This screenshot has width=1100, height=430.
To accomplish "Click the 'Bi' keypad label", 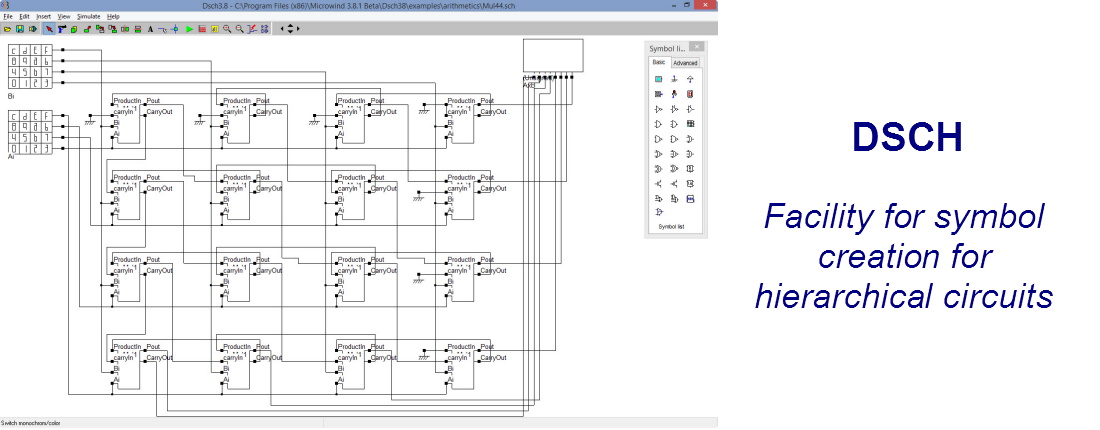I will 11,94.
